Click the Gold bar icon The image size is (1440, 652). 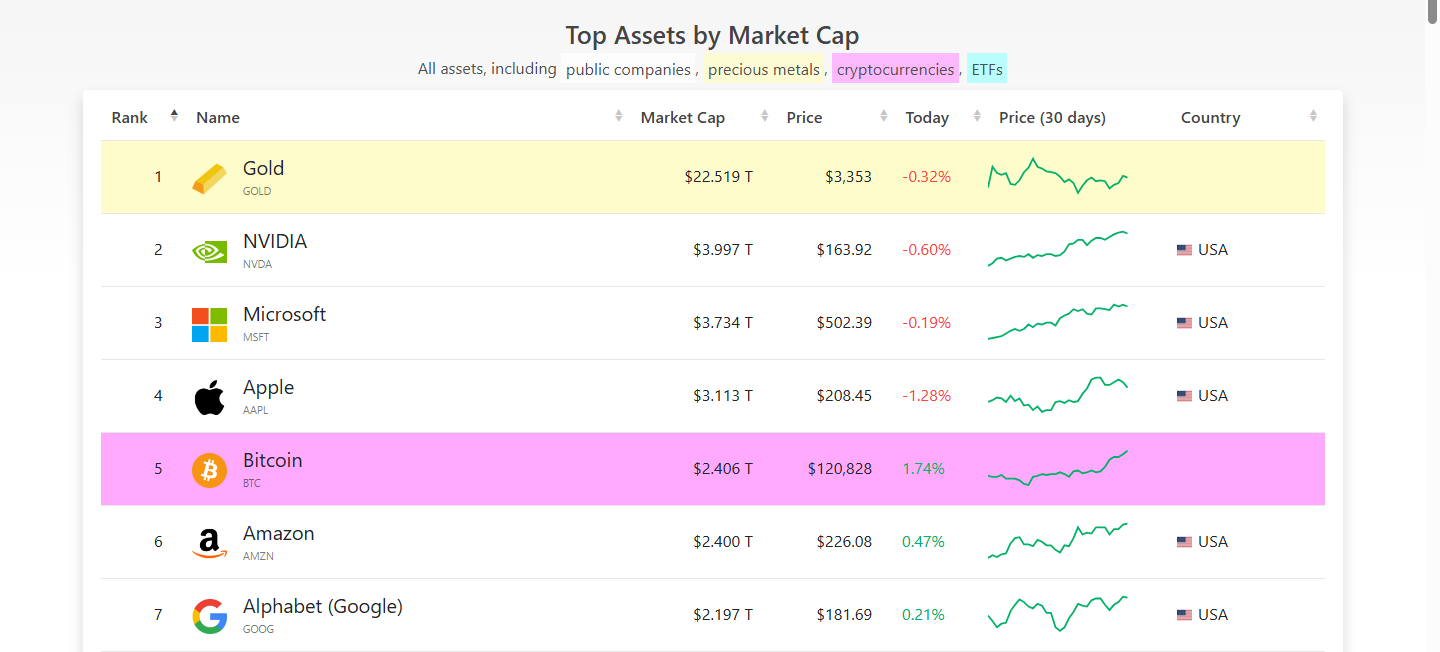point(210,178)
